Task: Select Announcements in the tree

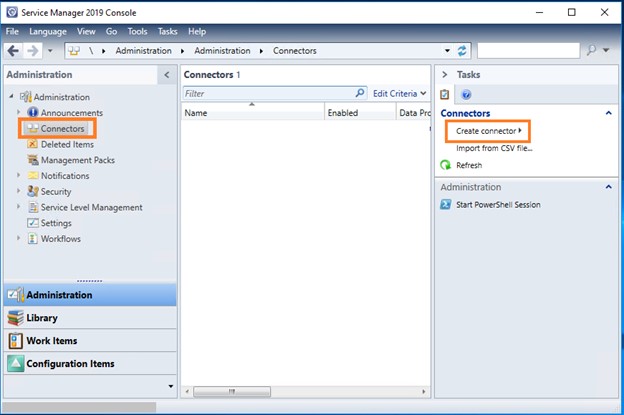Action: (72, 113)
